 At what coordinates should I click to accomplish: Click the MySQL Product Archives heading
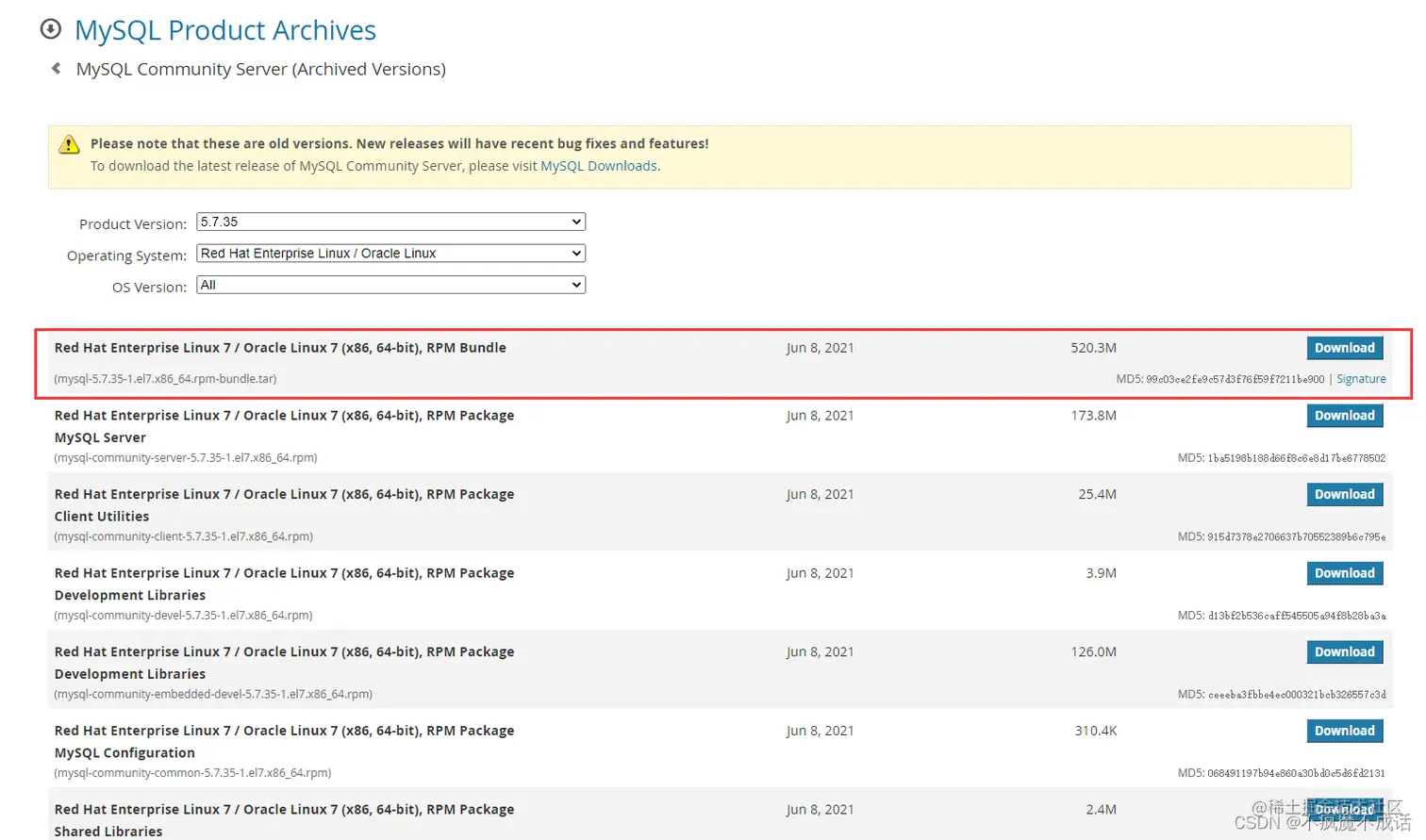[x=225, y=30]
